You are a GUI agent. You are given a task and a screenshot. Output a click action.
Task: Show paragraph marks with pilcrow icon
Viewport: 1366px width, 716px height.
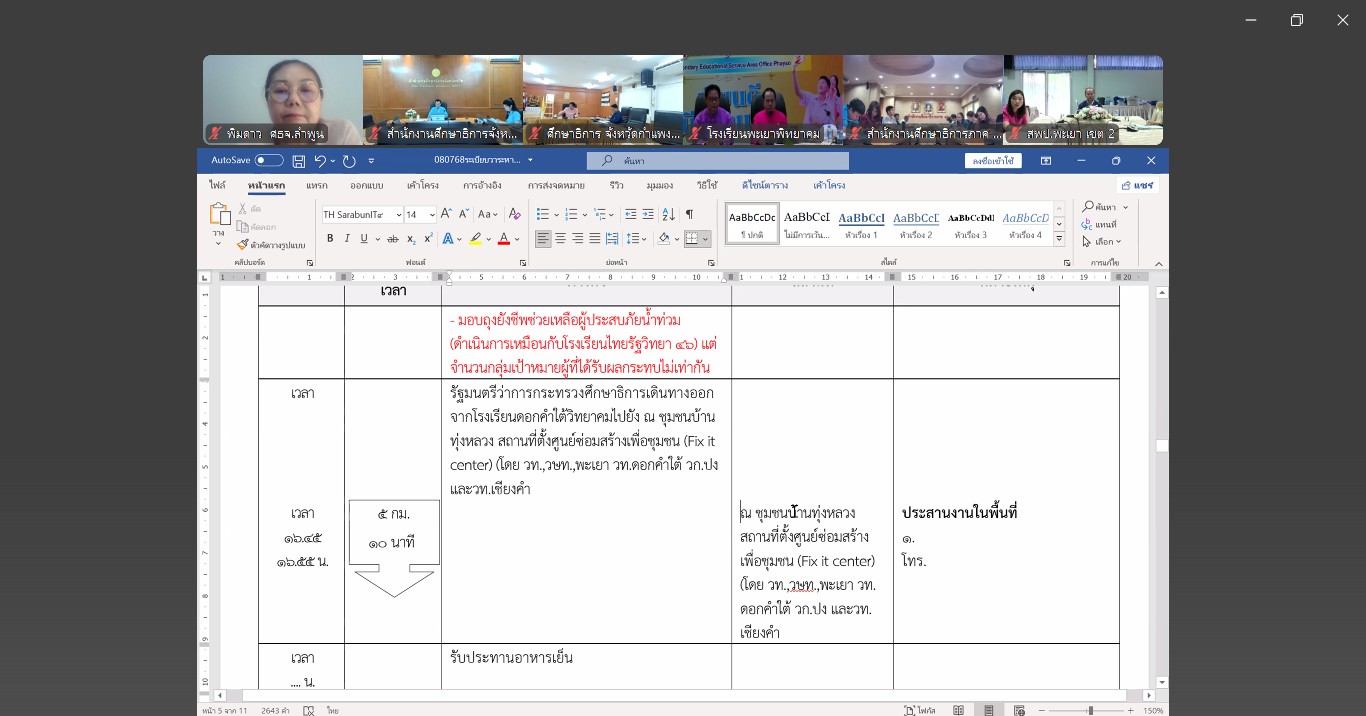coord(689,214)
